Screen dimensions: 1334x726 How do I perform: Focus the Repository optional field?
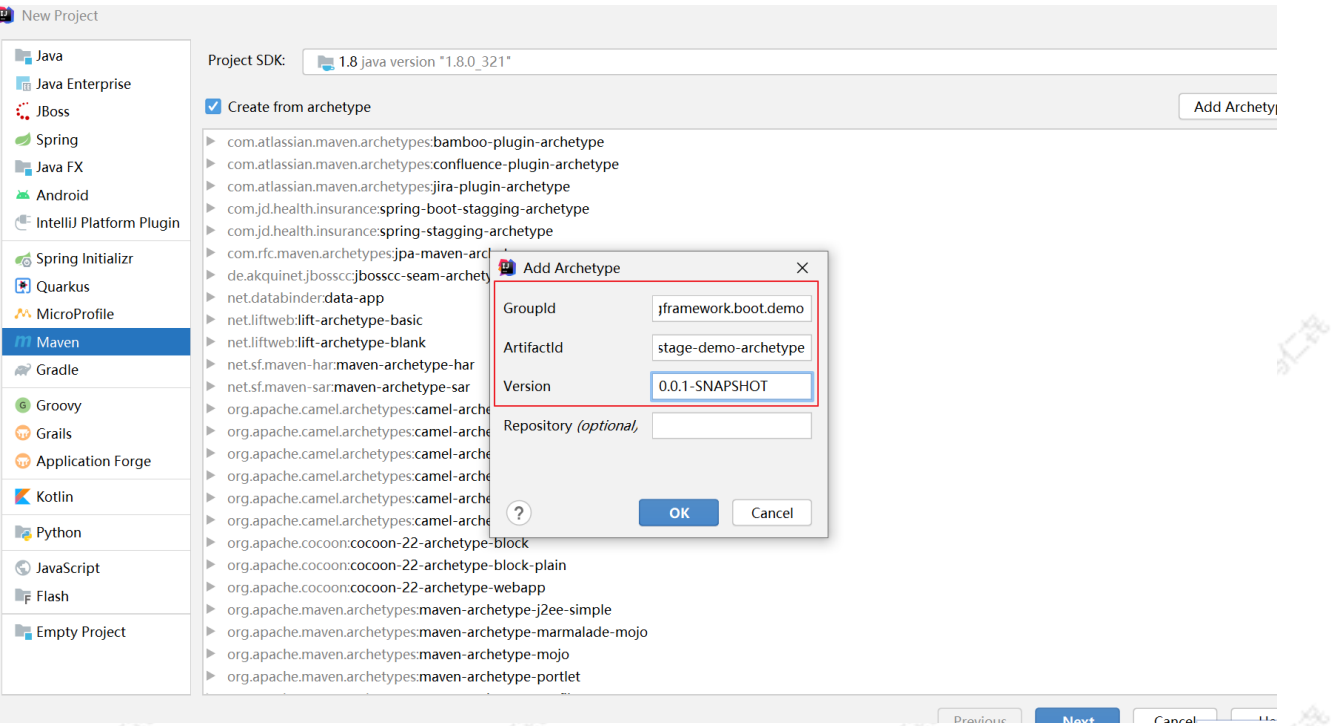(x=732, y=426)
